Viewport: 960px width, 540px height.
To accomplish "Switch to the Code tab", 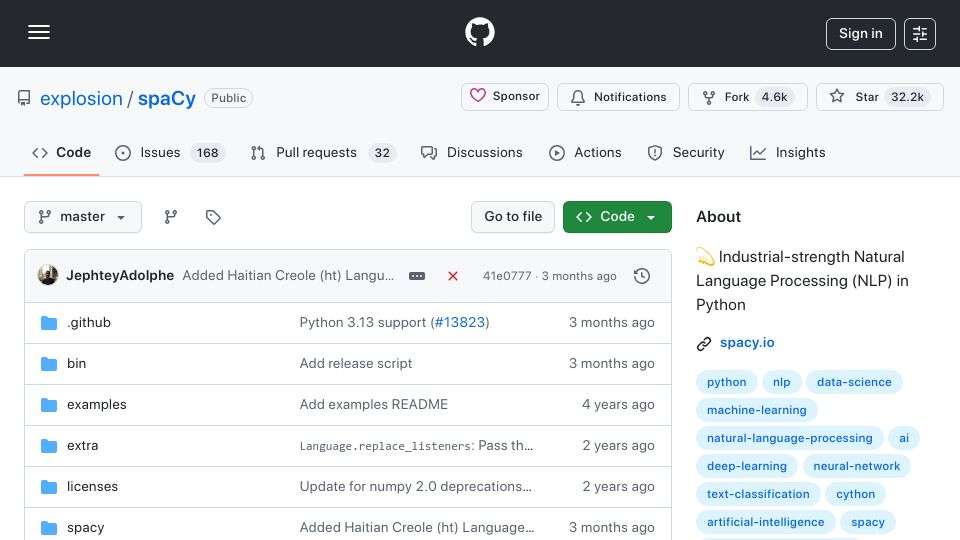I will (61, 152).
